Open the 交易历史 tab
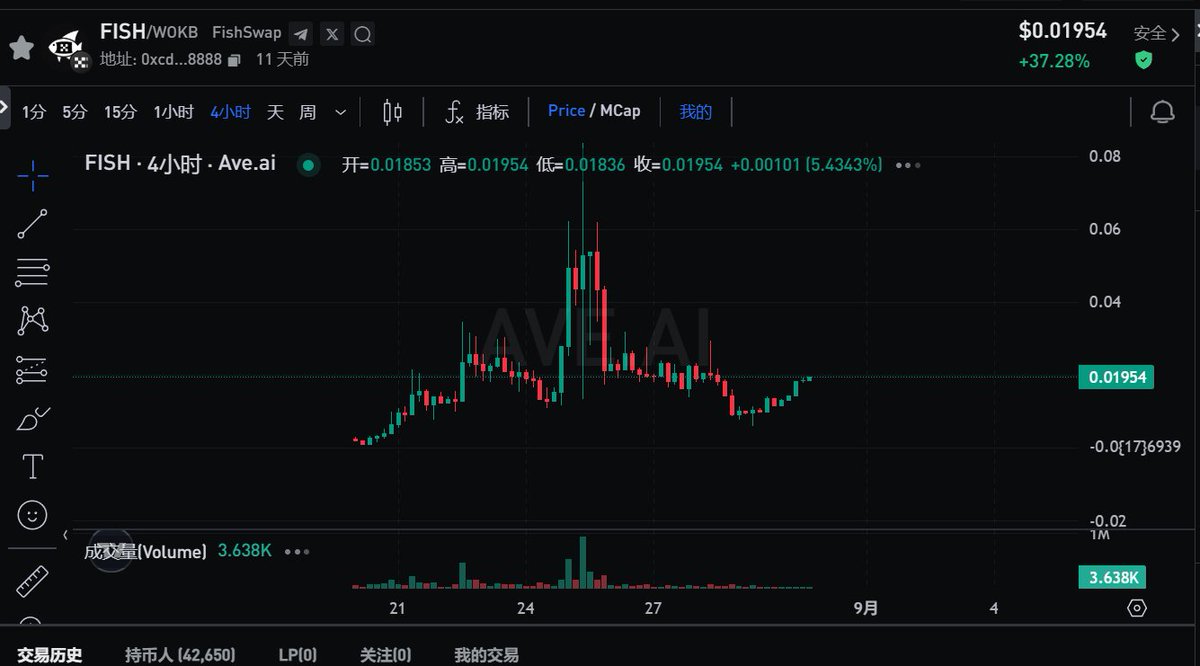 coord(49,655)
